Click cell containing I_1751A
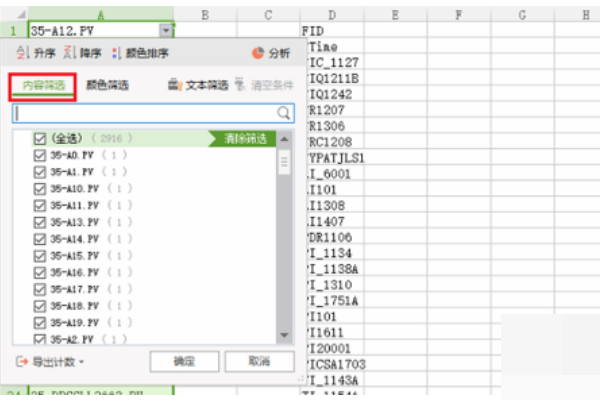The image size is (600, 400). [x=335, y=301]
